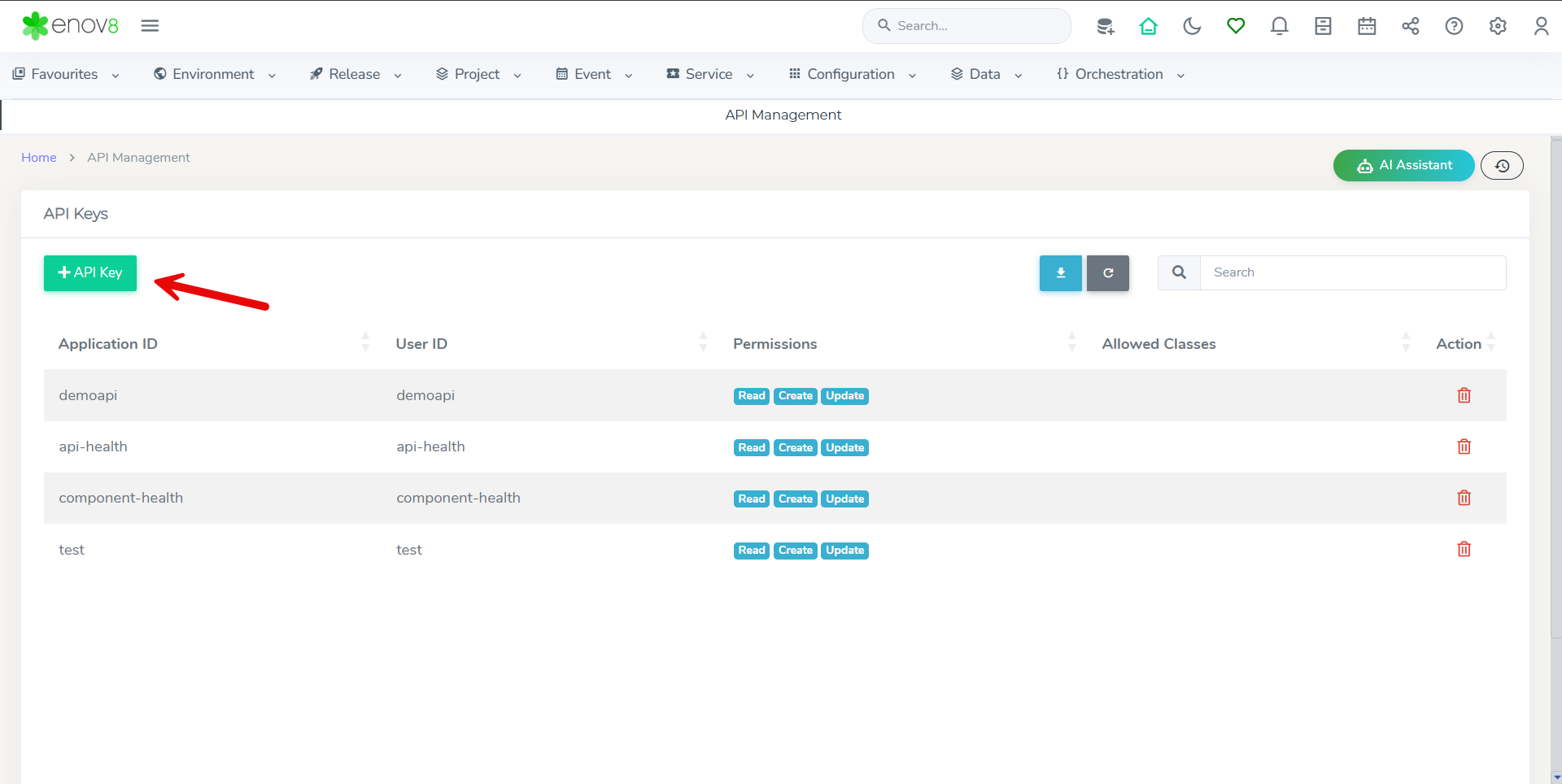Launch the AI Assistant
Viewport: 1562px width, 784px height.
tap(1403, 166)
